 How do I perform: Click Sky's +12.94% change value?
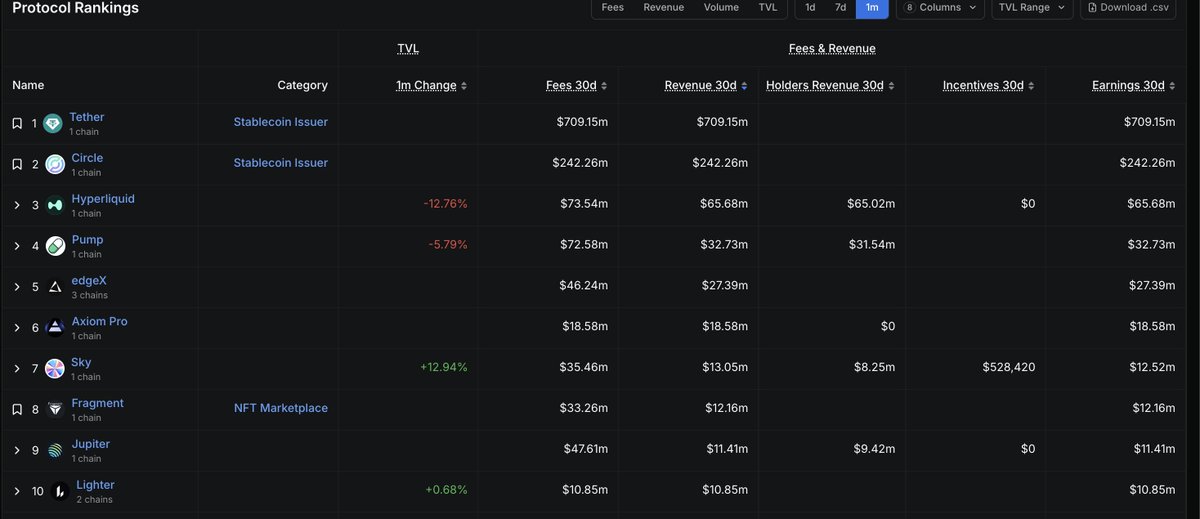444,367
